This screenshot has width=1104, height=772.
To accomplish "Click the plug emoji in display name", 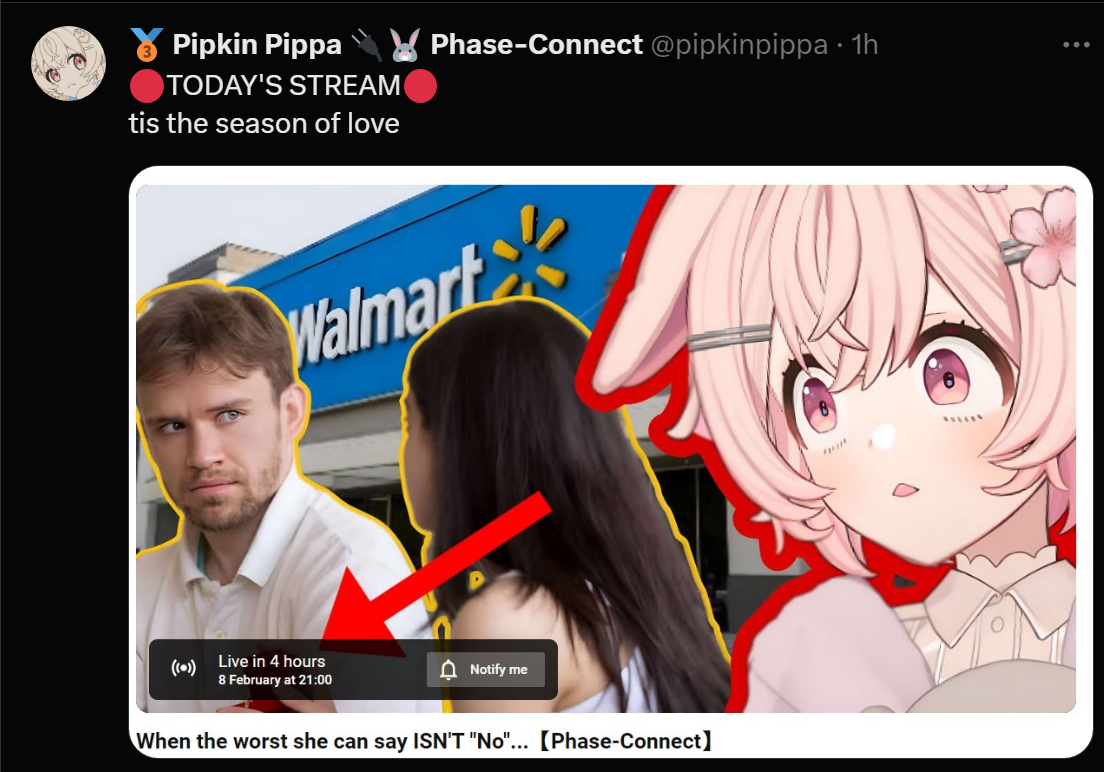I will coord(365,45).
